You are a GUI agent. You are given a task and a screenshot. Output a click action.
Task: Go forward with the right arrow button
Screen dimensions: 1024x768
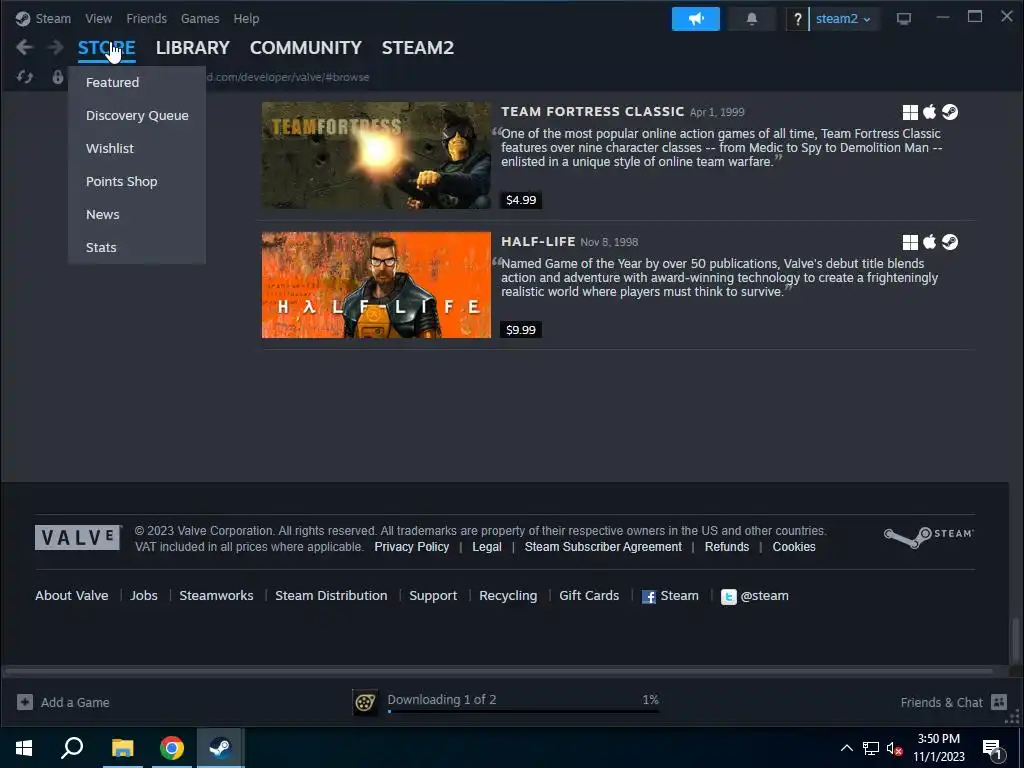pyautogui.click(x=56, y=47)
